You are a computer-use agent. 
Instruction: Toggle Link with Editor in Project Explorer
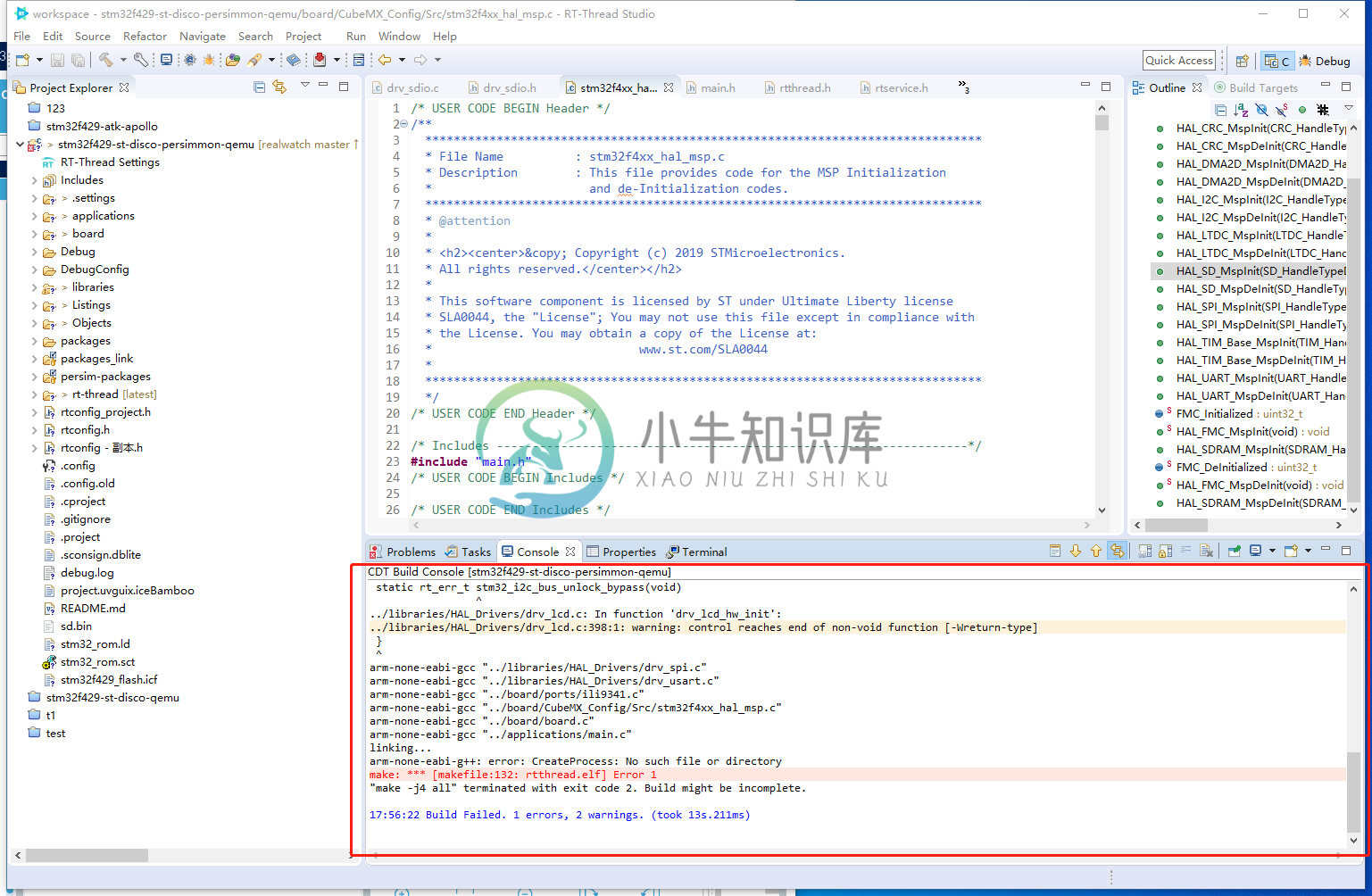(279, 87)
